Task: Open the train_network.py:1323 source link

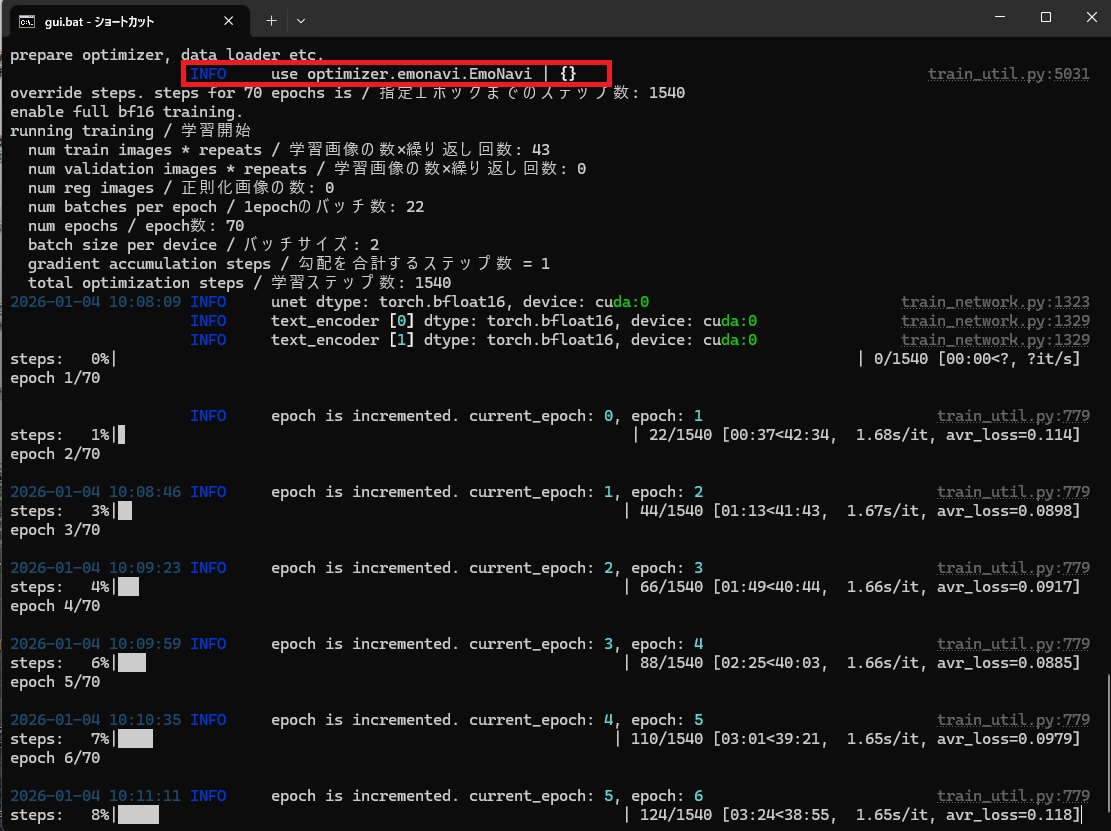Action: (994, 302)
